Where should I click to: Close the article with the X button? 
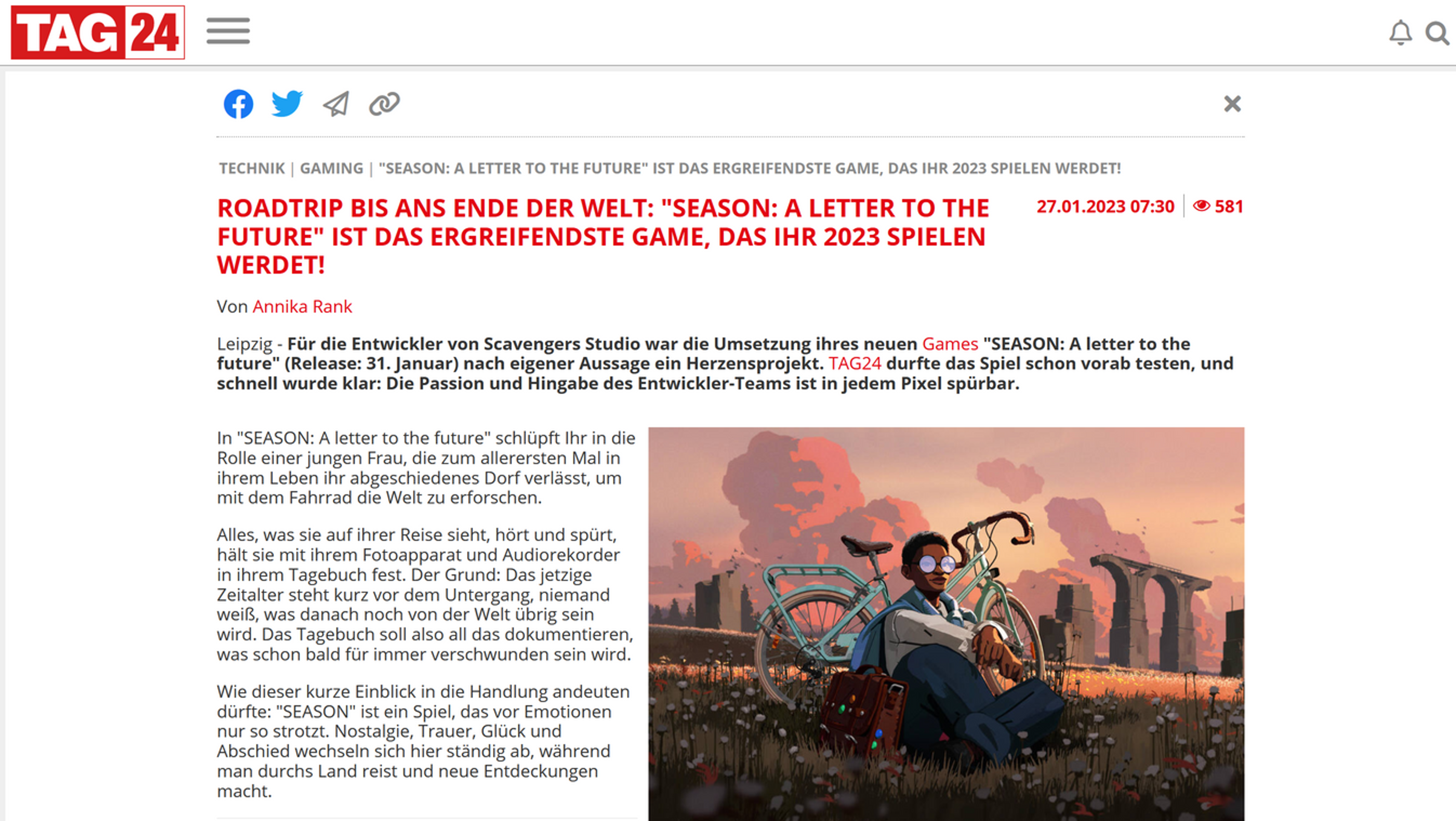pos(1232,104)
